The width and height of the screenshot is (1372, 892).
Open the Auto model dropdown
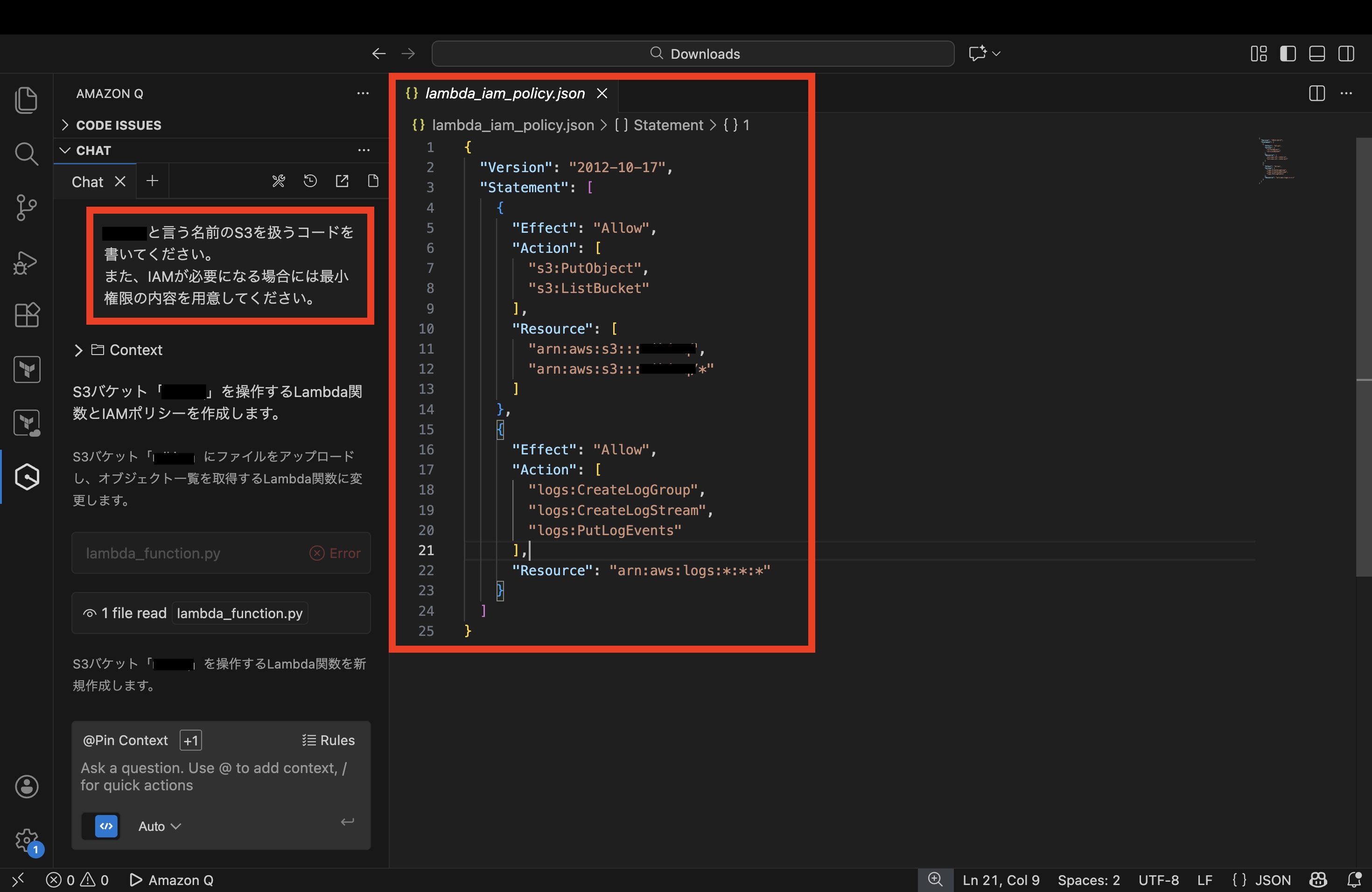tap(159, 826)
